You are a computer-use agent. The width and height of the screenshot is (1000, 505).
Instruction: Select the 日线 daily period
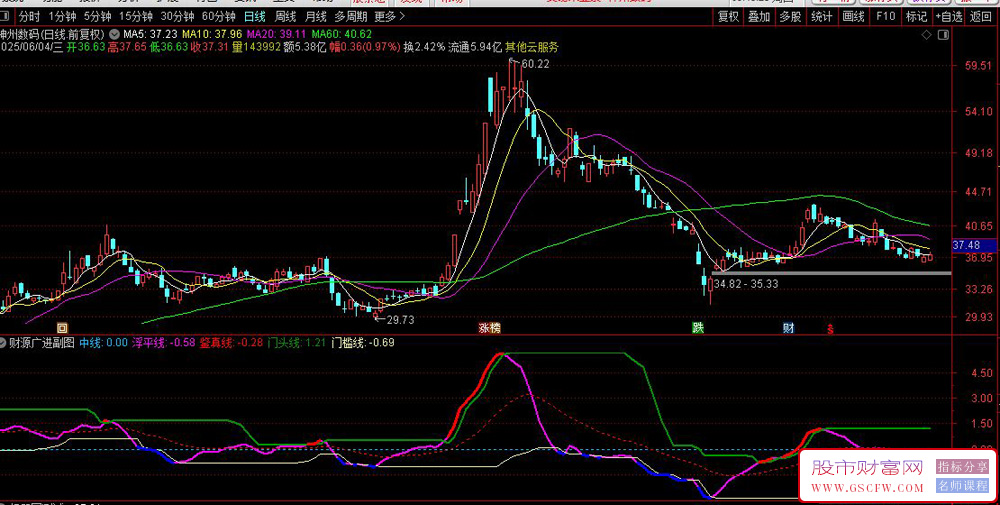[x=254, y=17]
